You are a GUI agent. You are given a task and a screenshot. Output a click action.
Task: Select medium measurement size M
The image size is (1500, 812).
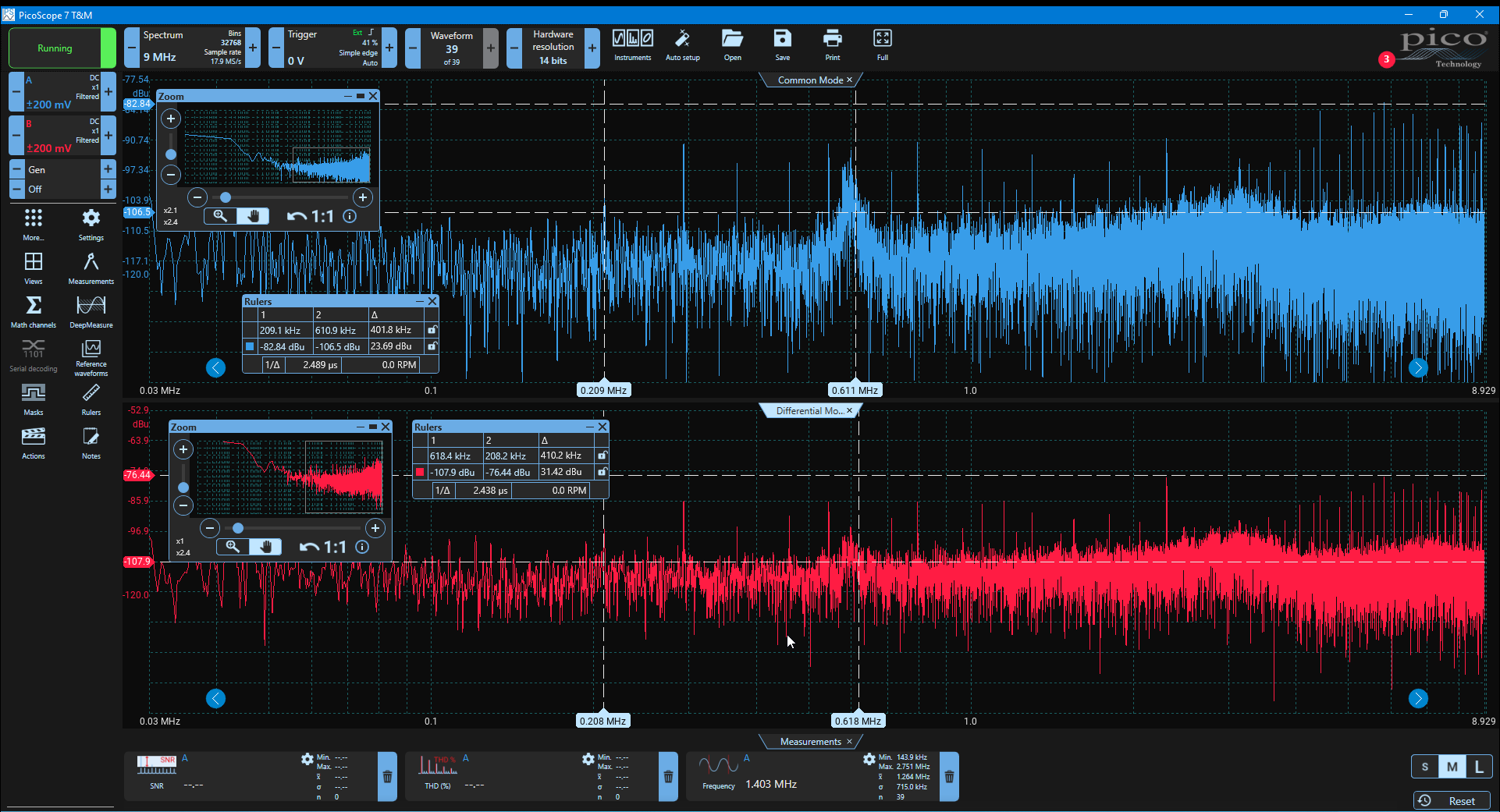[x=1452, y=767]
